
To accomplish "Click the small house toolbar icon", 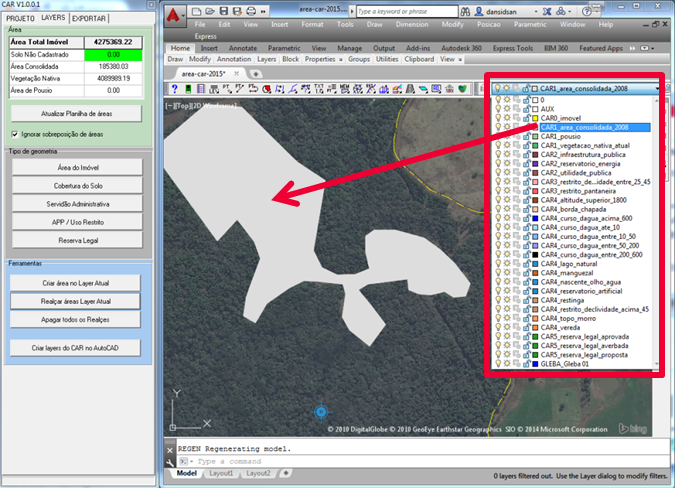I will click(449, 89).
